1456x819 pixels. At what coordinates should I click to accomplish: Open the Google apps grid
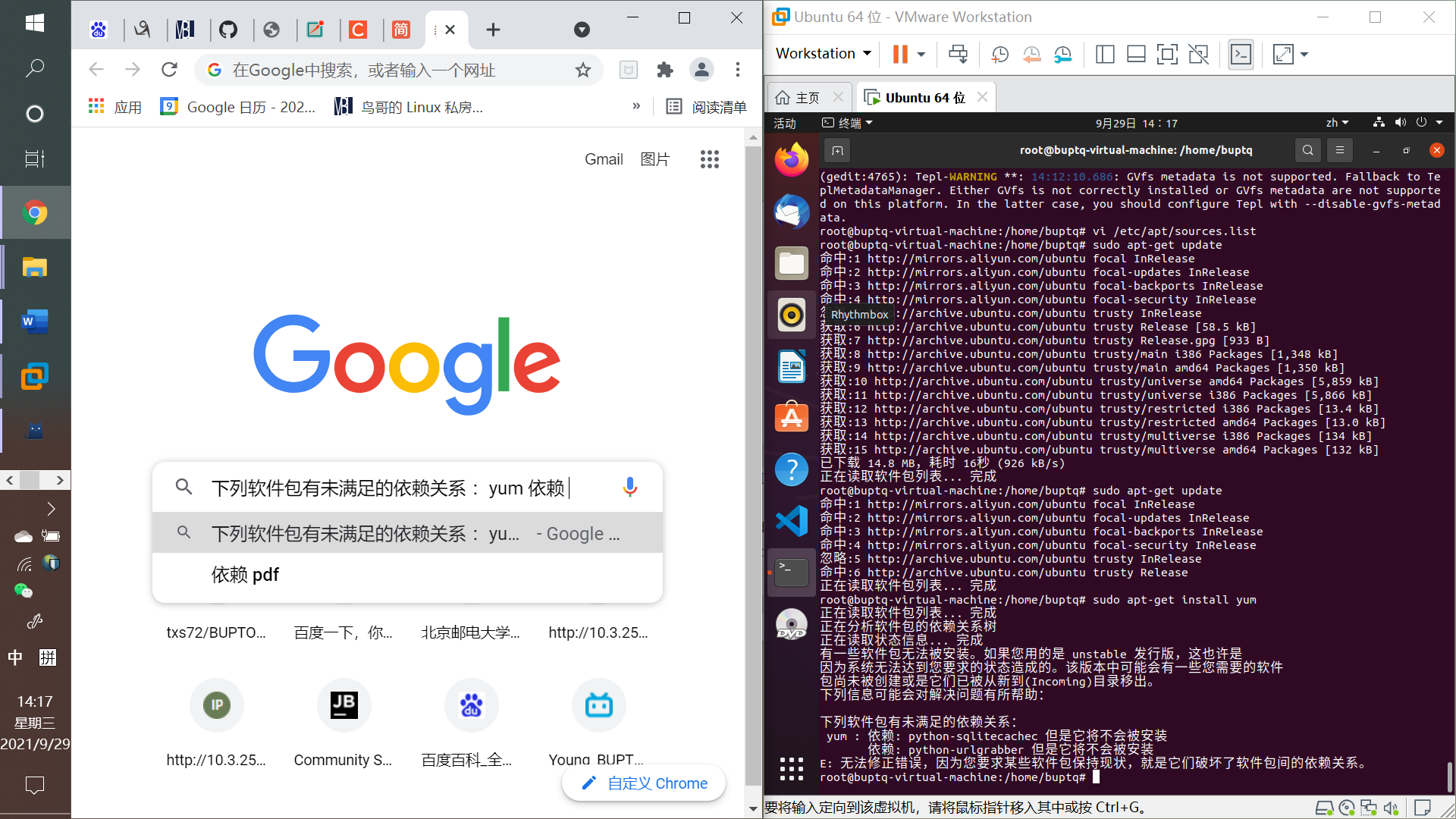pyautogui.click(x=710, y=159)
